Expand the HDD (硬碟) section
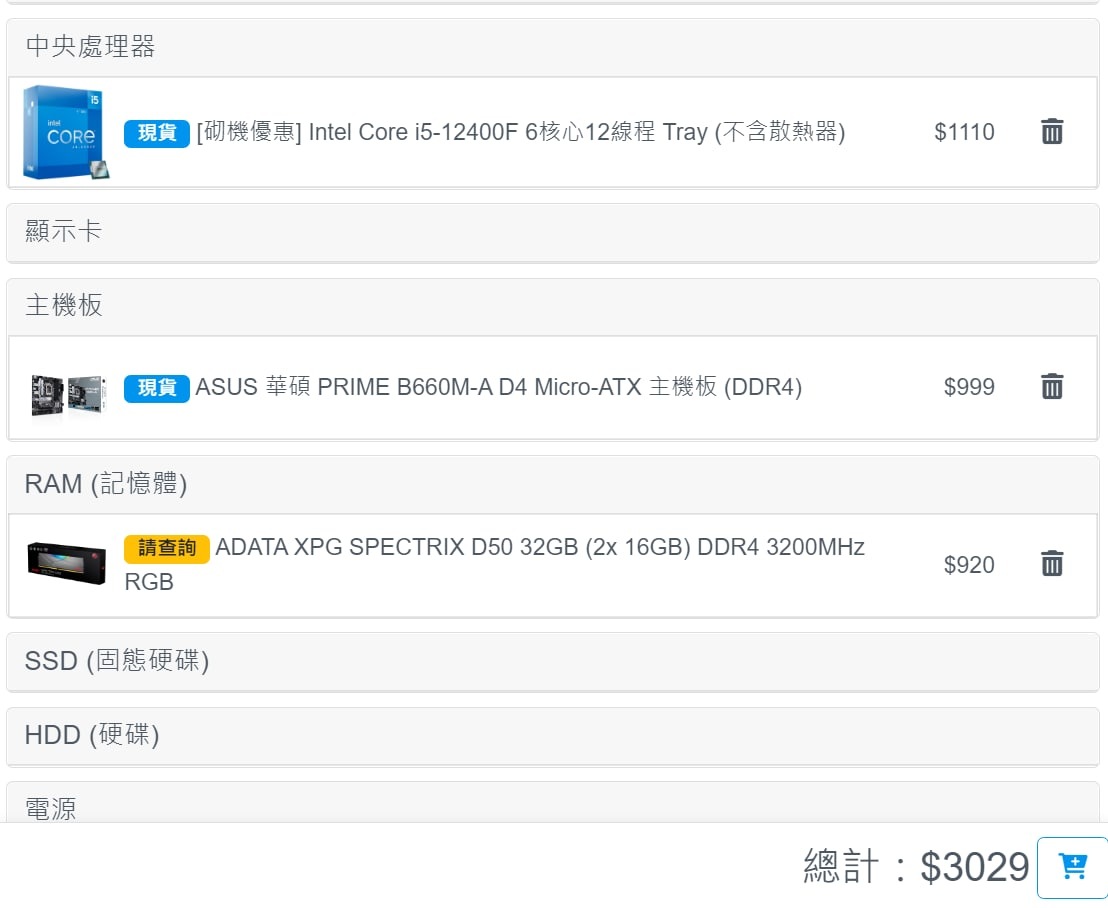 click(553, 736)
